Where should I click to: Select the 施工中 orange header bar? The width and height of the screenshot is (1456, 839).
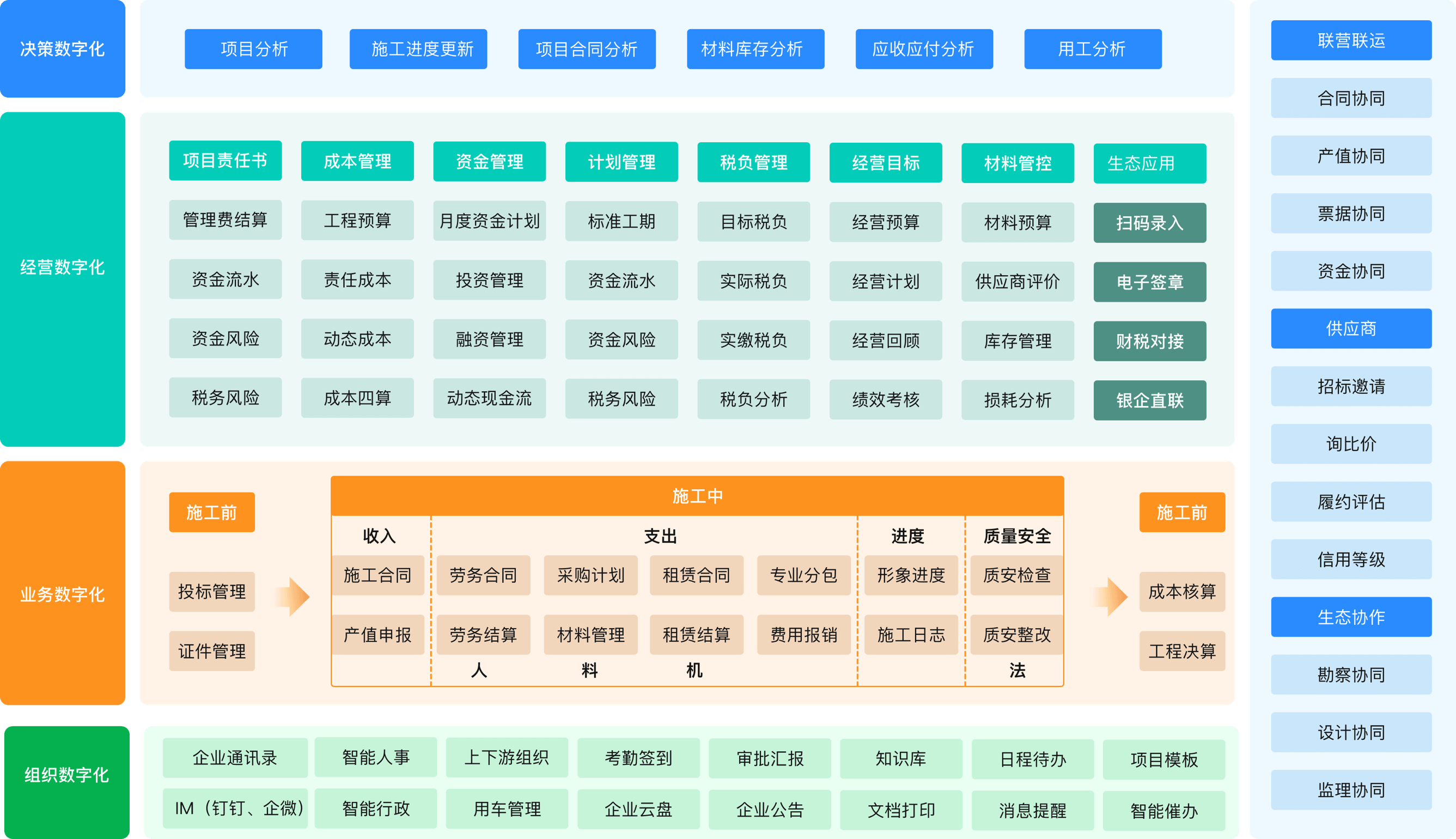click(697, 496)
